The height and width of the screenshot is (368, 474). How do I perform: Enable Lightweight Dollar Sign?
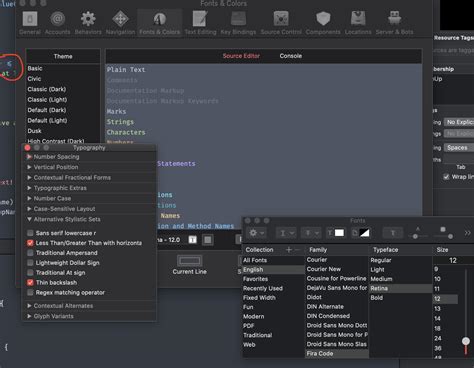click(30, 263)
